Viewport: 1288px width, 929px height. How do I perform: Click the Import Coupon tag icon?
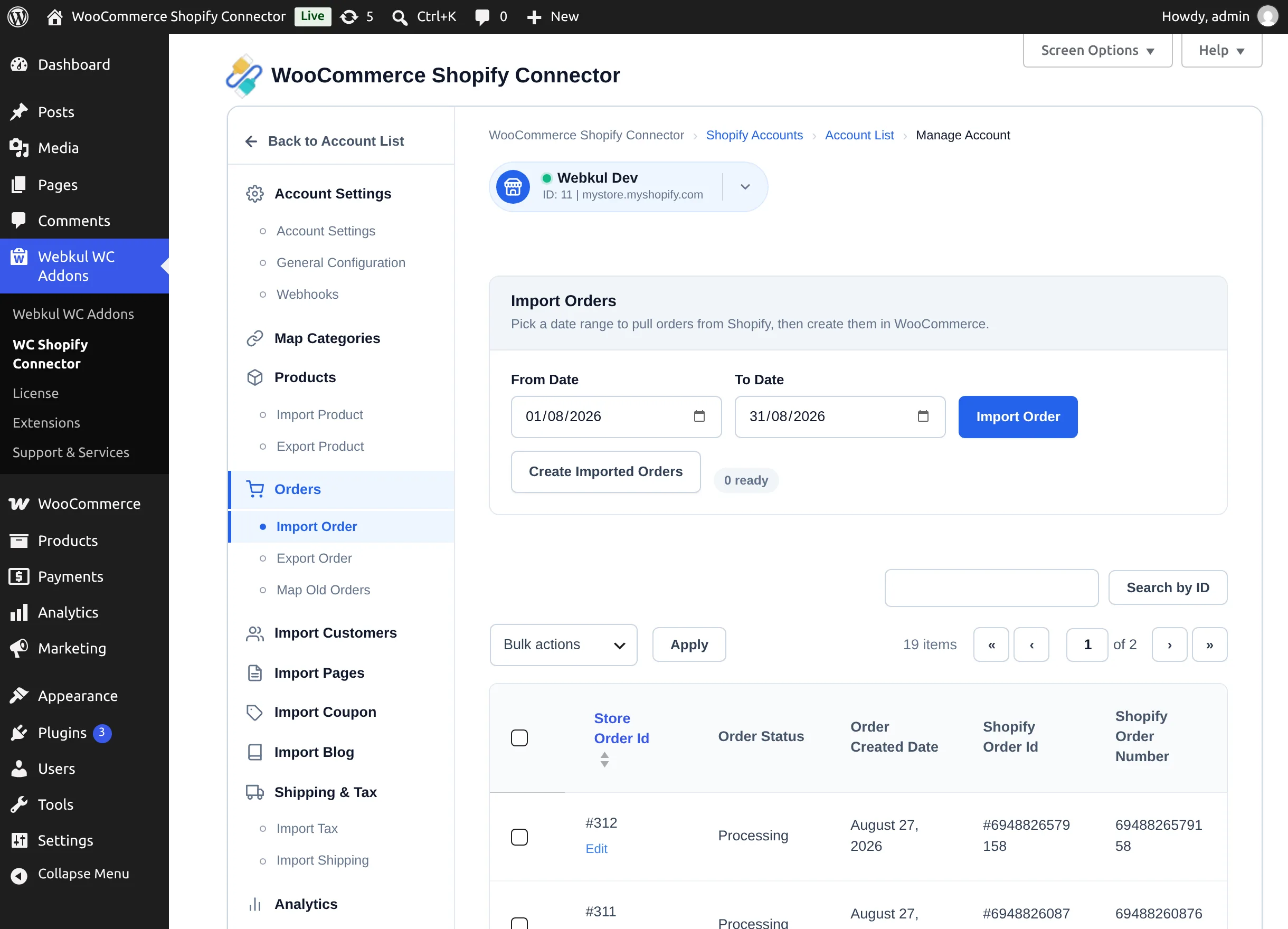click(254, 712)
